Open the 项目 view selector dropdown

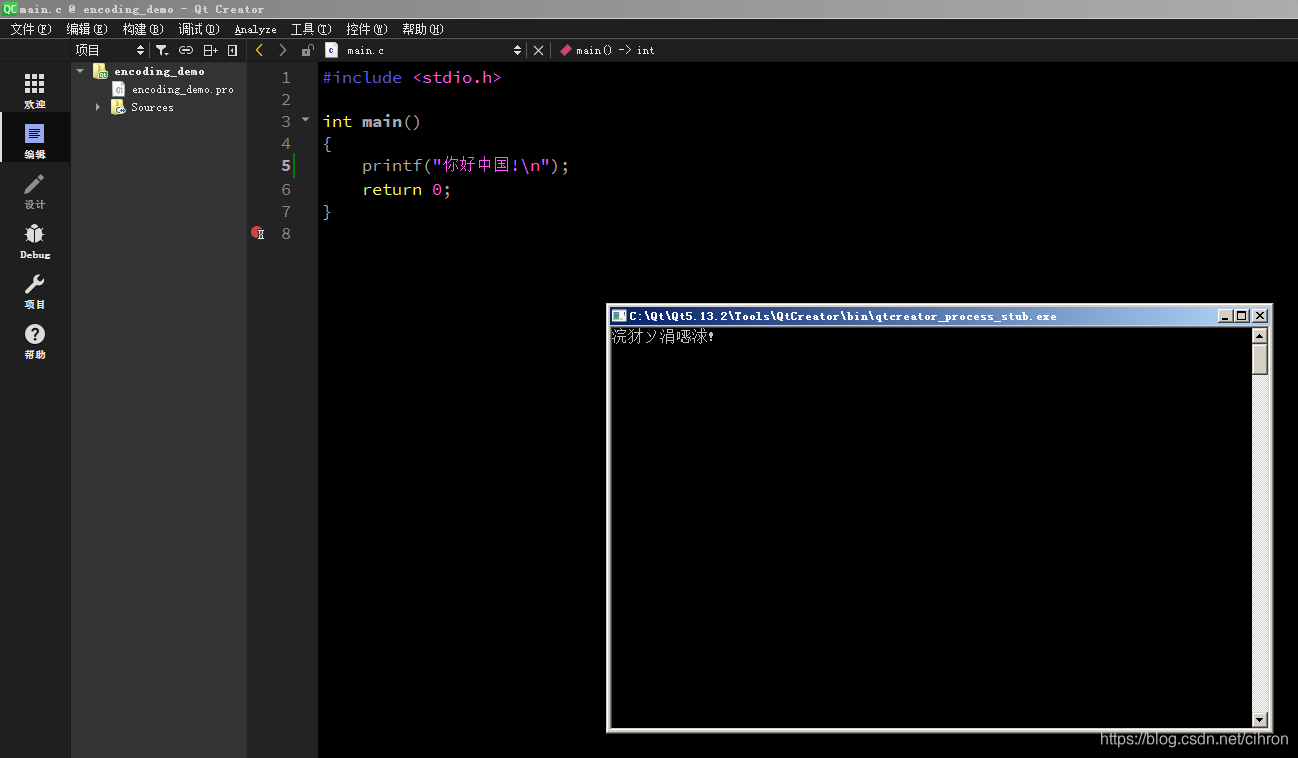click(x=110, y=50)
